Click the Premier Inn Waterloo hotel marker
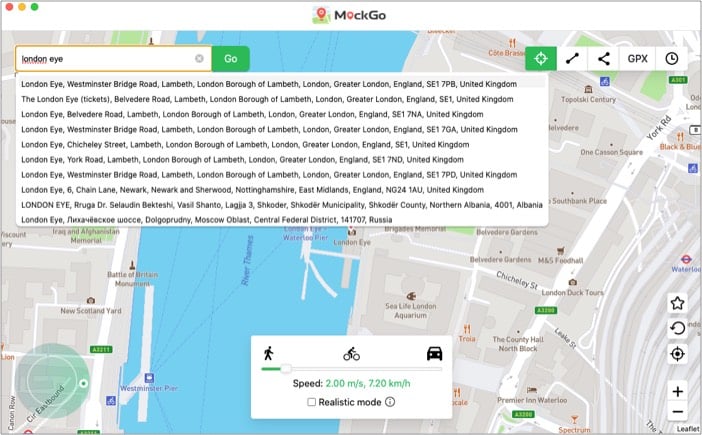This screenshot has height=435, width=702. click(x=532, y=390)
